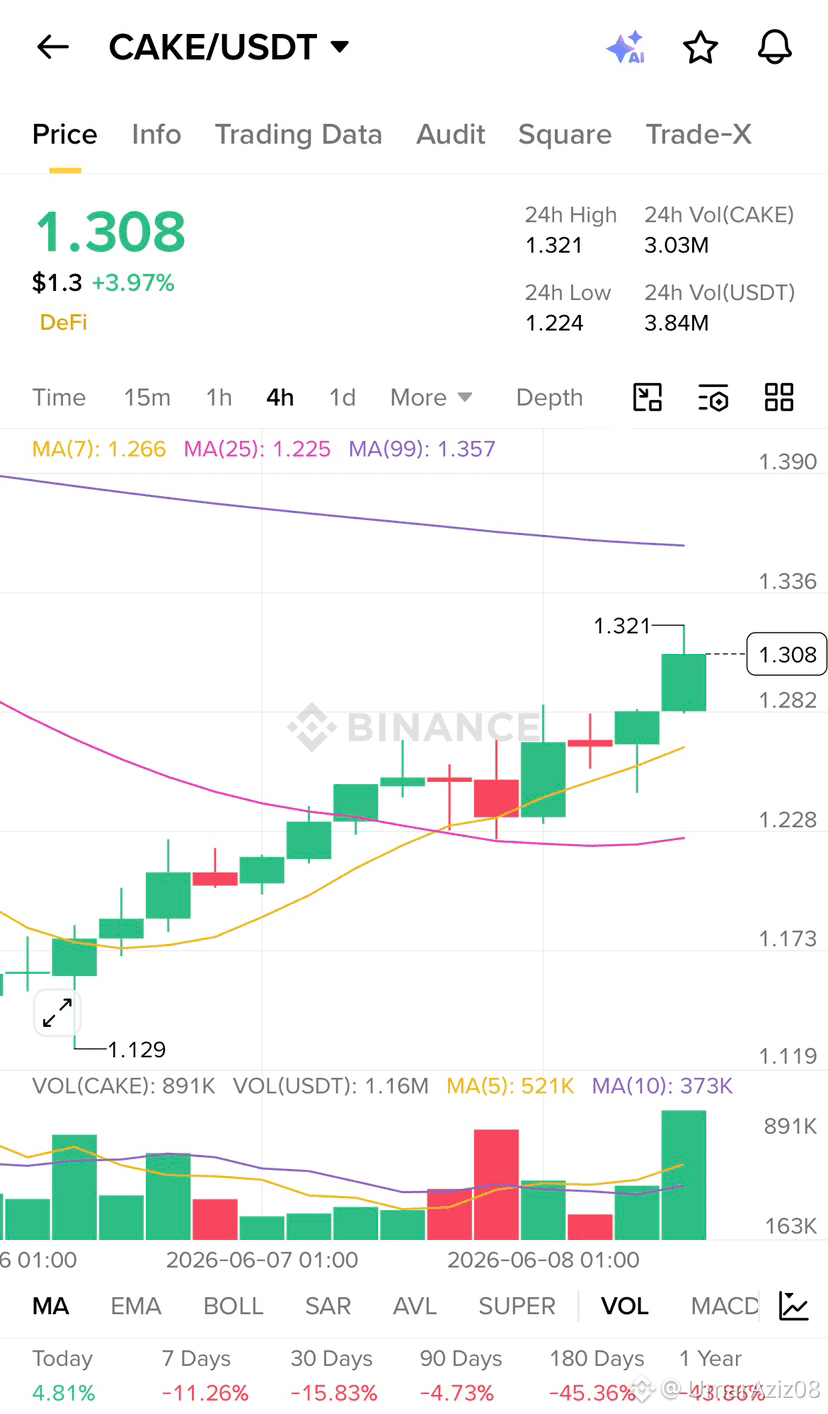The image size is (828, 1414).
Task: Toggle the BOLL indicator
Action: 233,1306
